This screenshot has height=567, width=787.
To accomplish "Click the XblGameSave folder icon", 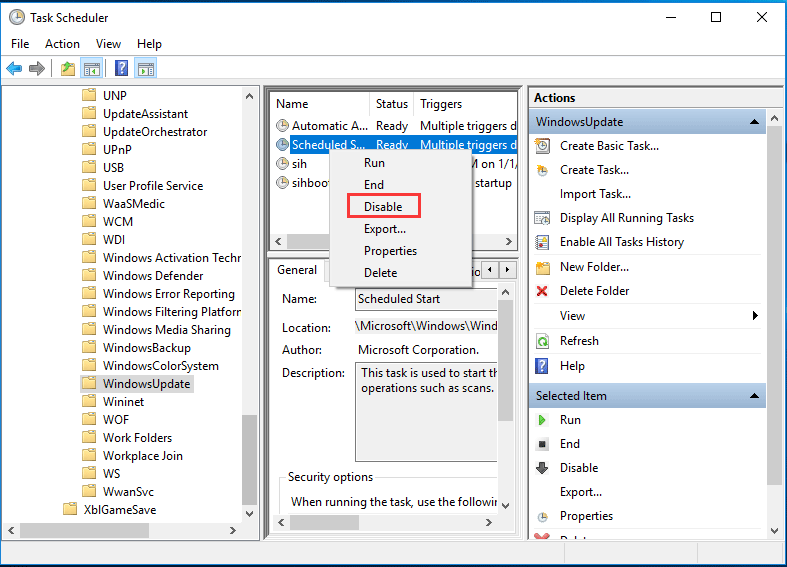I will [70, 509].
